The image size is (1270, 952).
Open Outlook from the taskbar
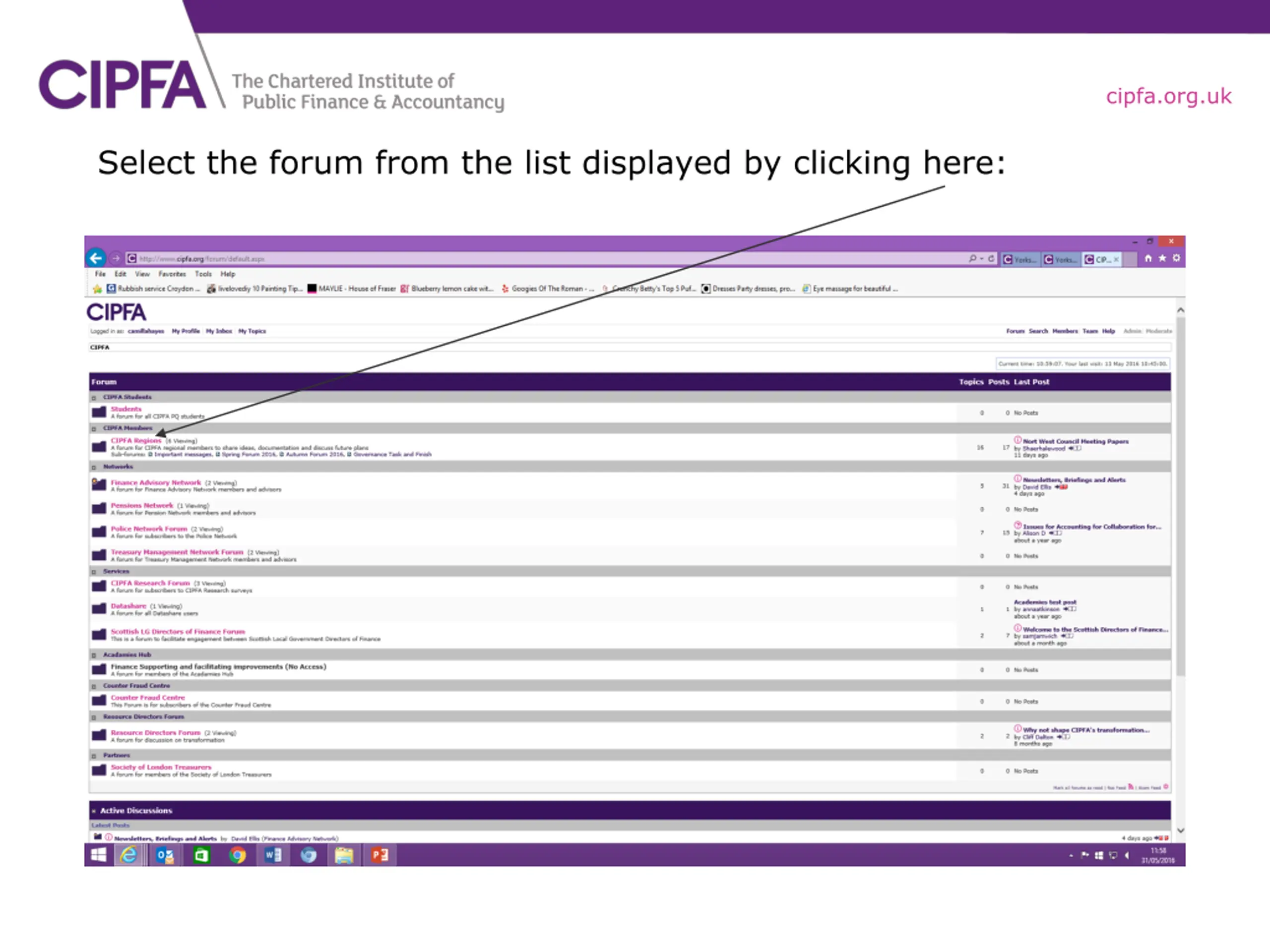pos(165,855)
